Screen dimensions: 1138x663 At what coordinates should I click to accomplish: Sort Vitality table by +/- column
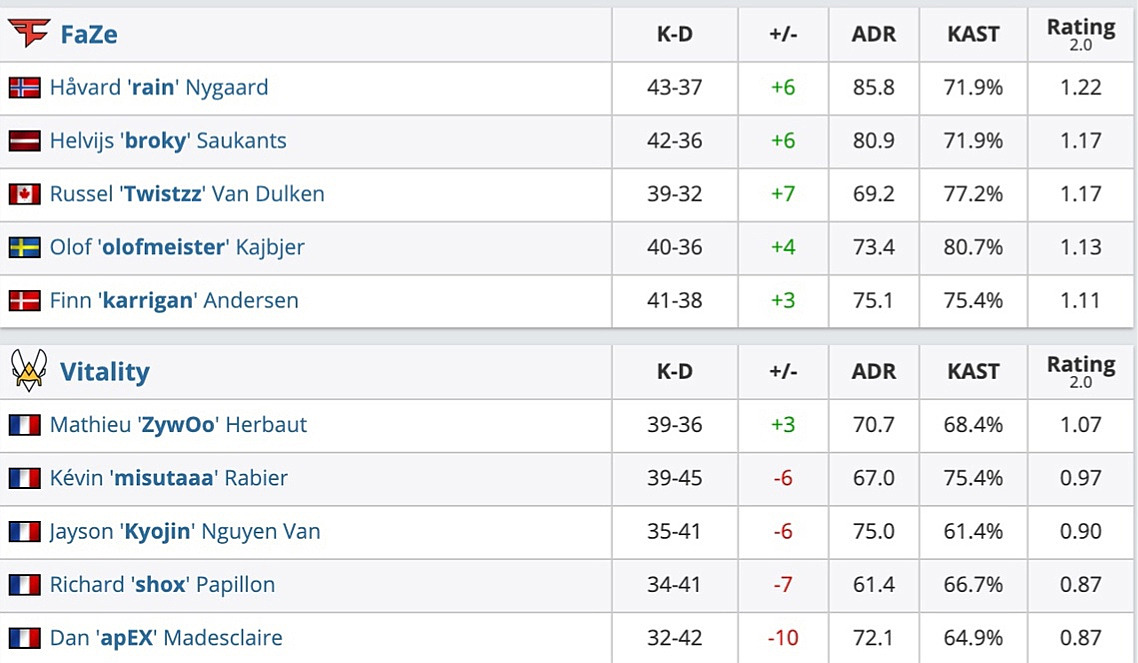click(x=782, y=372)
